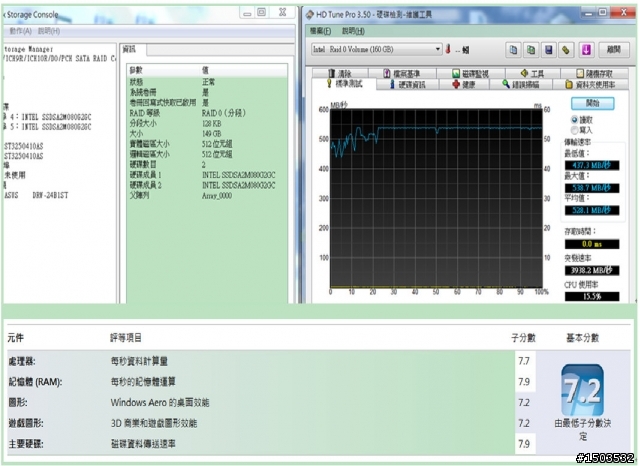Image resolution: width=640 pixels, height=466 pixels.
Task: Click the 遊戲圖形 row
Action: click(272, 423)
